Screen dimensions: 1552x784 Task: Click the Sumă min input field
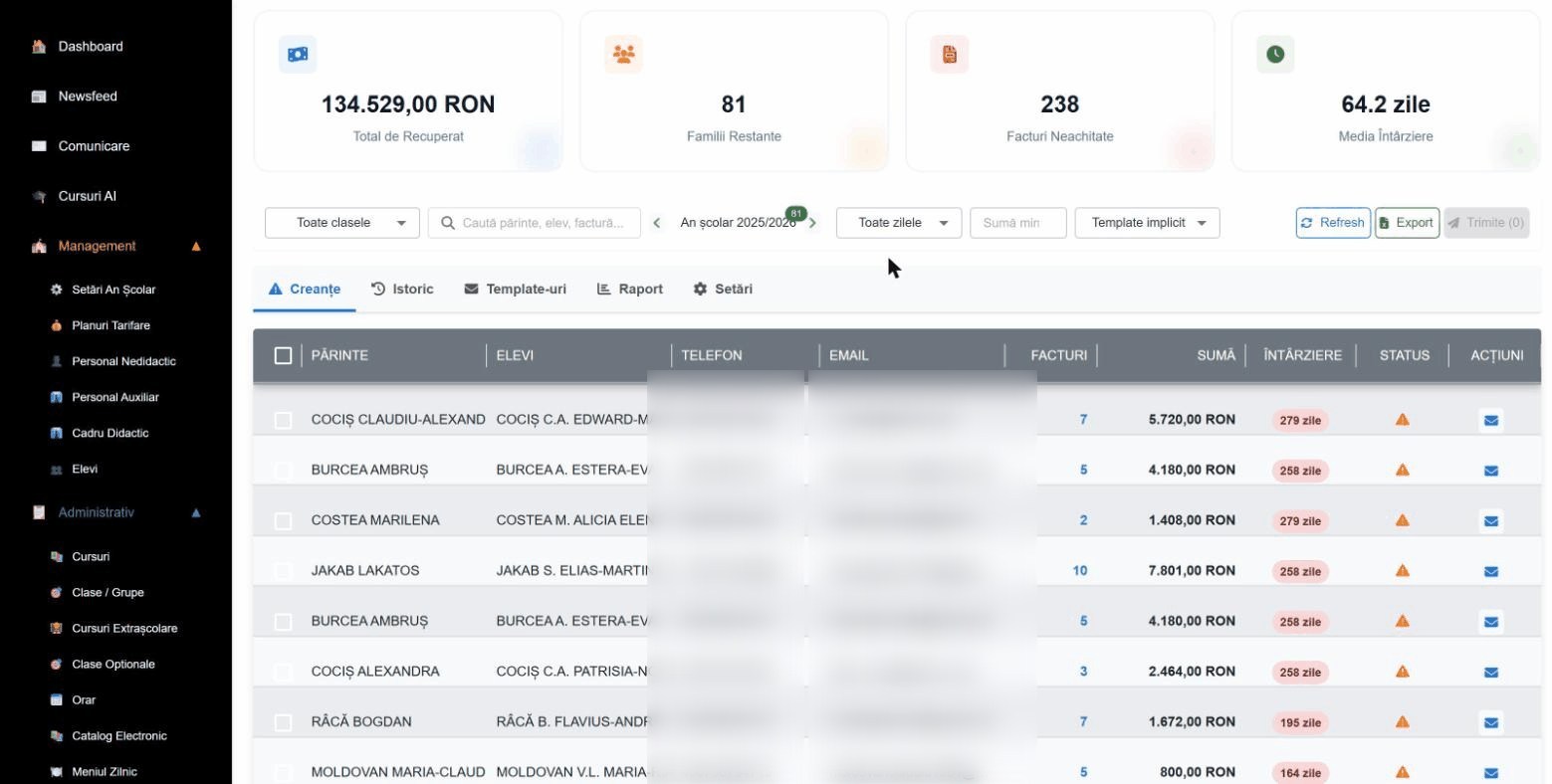coord(1018,223)
